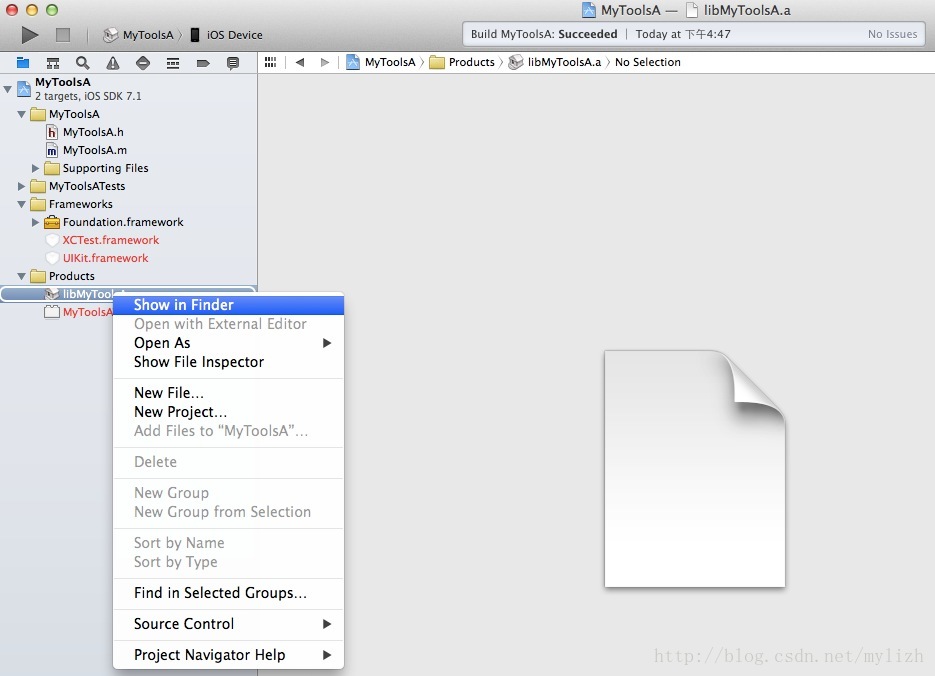
Task: Run the project with the Play button
Action: click(x=30, y=35)
